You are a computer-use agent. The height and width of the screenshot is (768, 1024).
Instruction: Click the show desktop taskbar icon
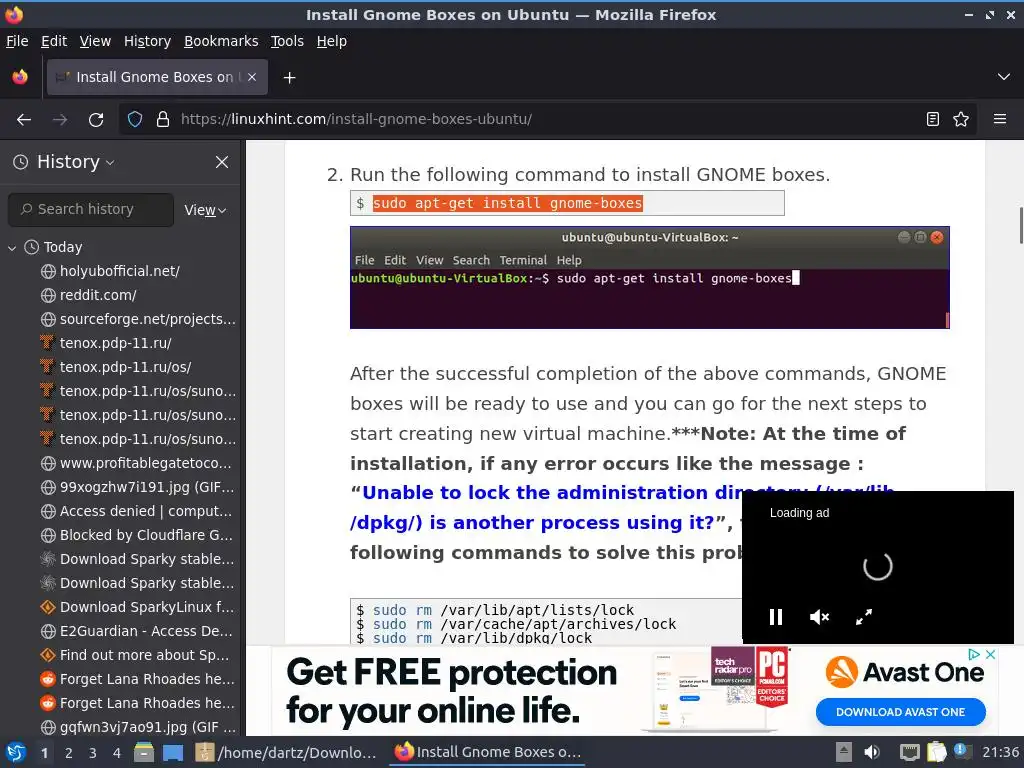[173, 753]
